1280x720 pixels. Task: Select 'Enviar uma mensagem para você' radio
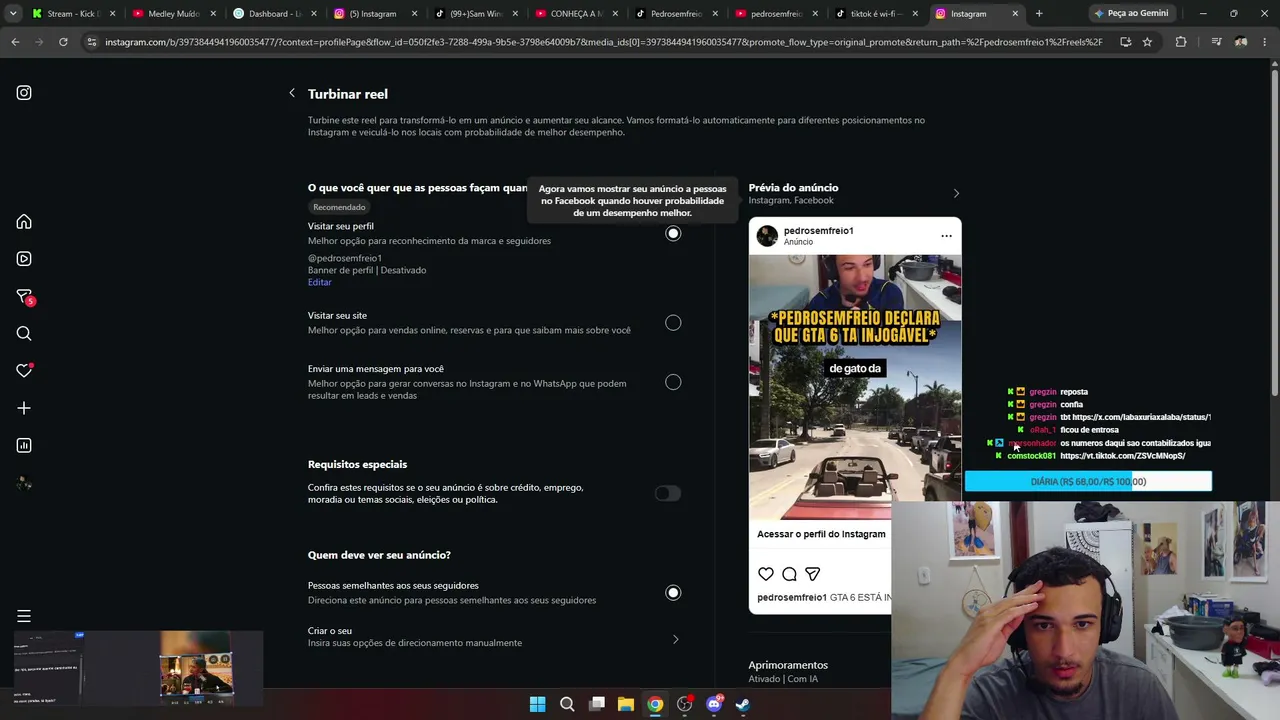pos(673,382)
